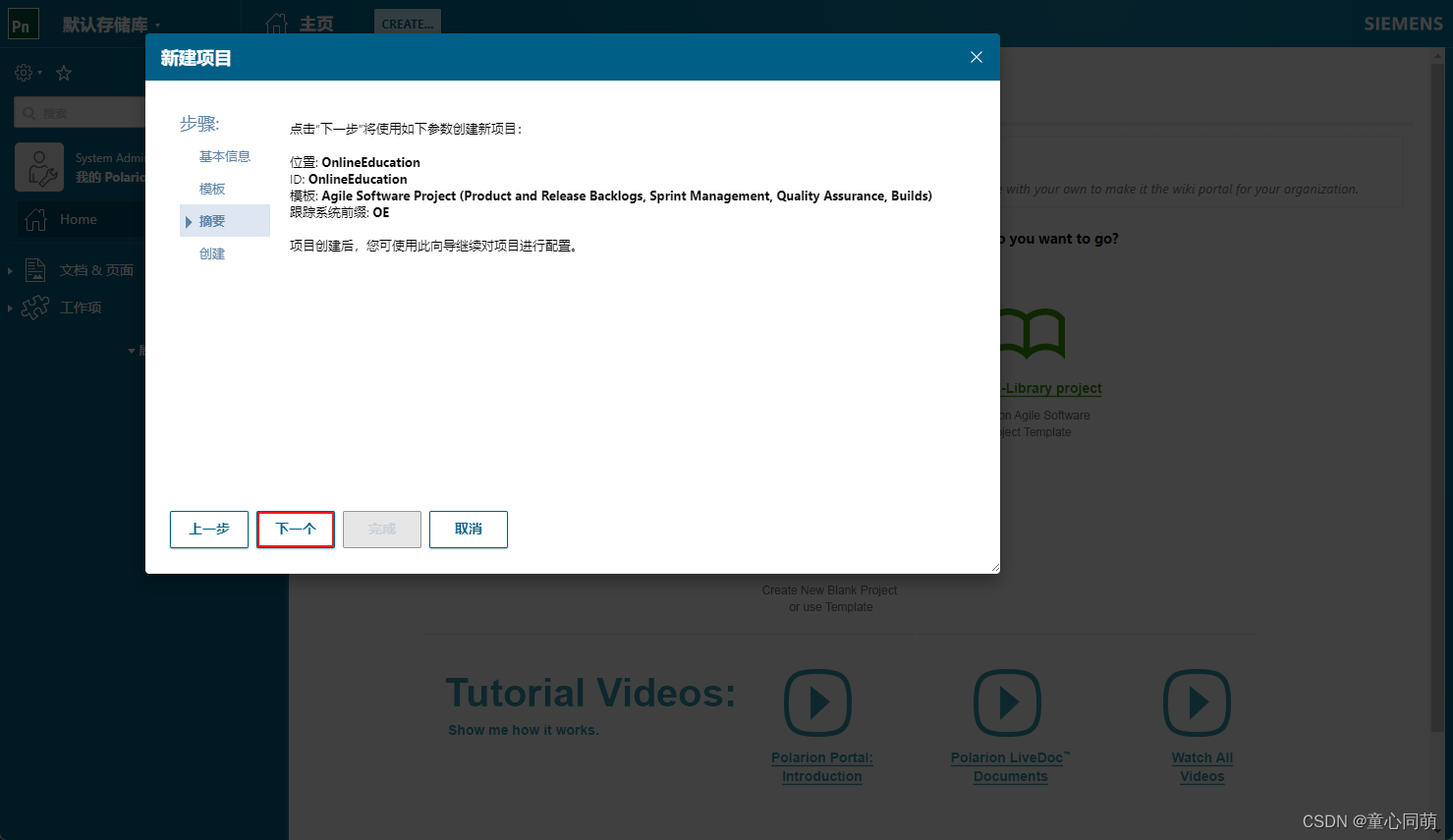Click the Tutorial Videos: heading
The image size is (1453, 840).
pos(590,693)
